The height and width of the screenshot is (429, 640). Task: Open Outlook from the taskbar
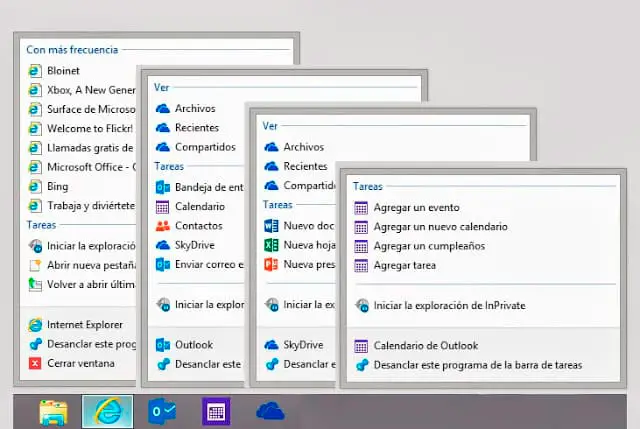(162, 411)
